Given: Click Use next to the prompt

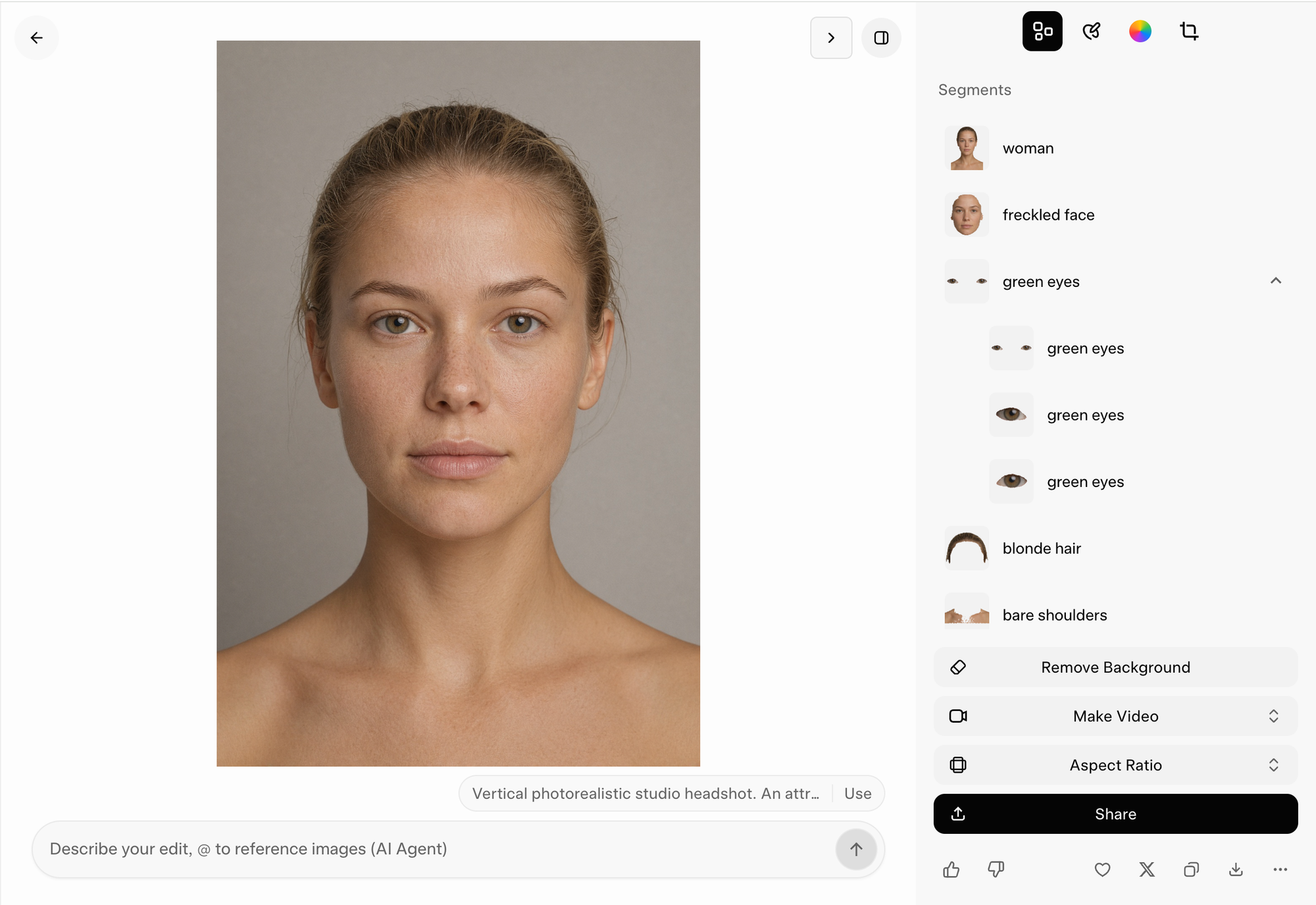Looking at the screenshot, I should [857, 794].
